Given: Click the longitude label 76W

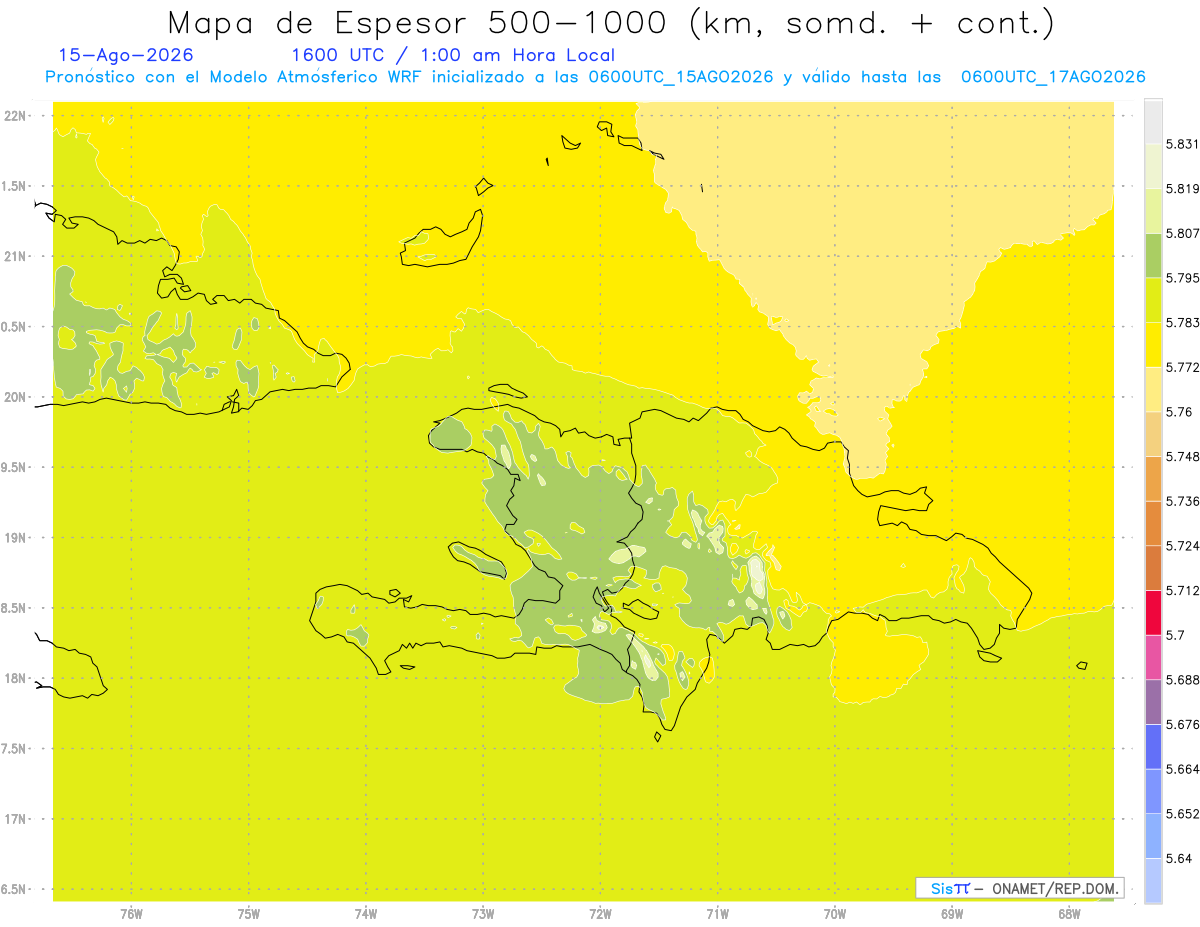Looking at the screenshot, I should [x=131, y=914].
